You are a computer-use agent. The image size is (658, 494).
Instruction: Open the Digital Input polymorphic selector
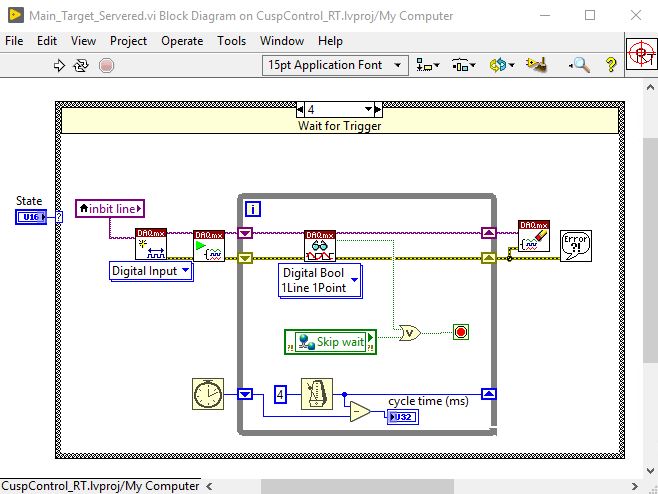pyautogui.click(x=151, y=271)
